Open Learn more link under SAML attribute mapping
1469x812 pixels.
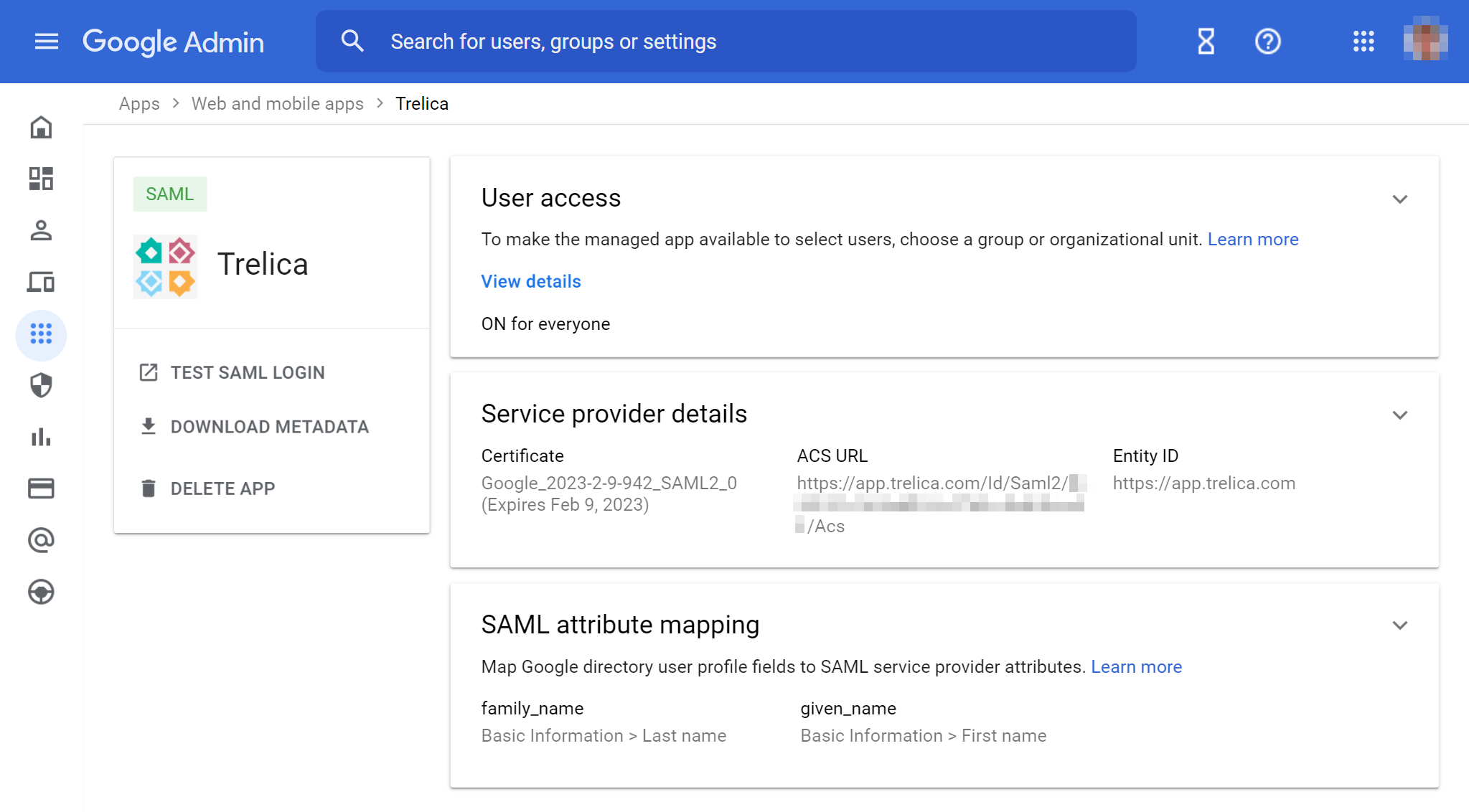click(1137, 666)
